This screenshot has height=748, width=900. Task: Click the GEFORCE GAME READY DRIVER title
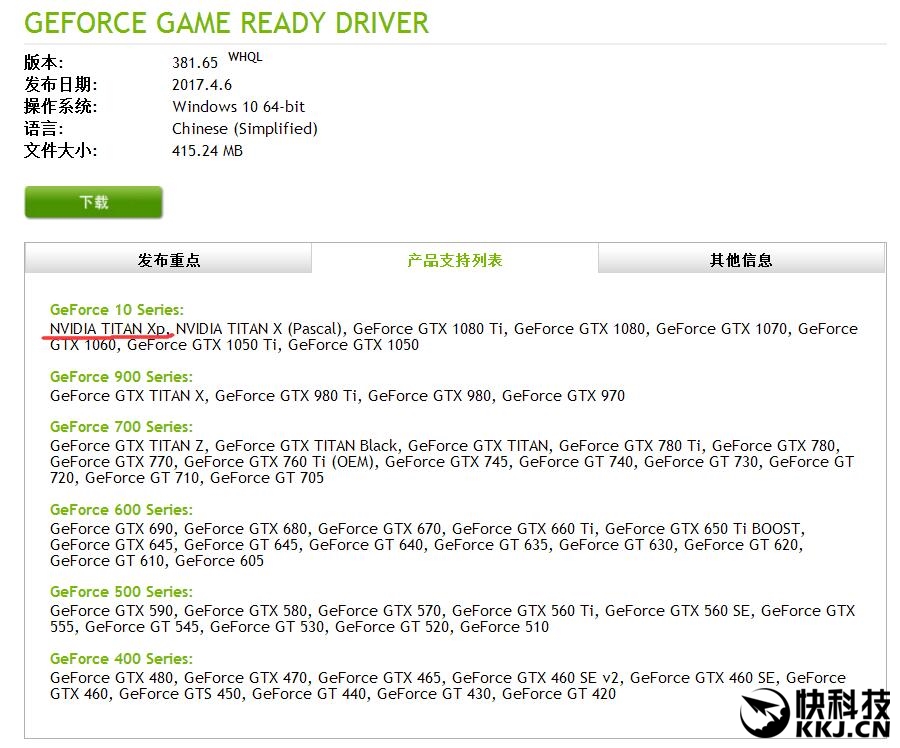226,23
